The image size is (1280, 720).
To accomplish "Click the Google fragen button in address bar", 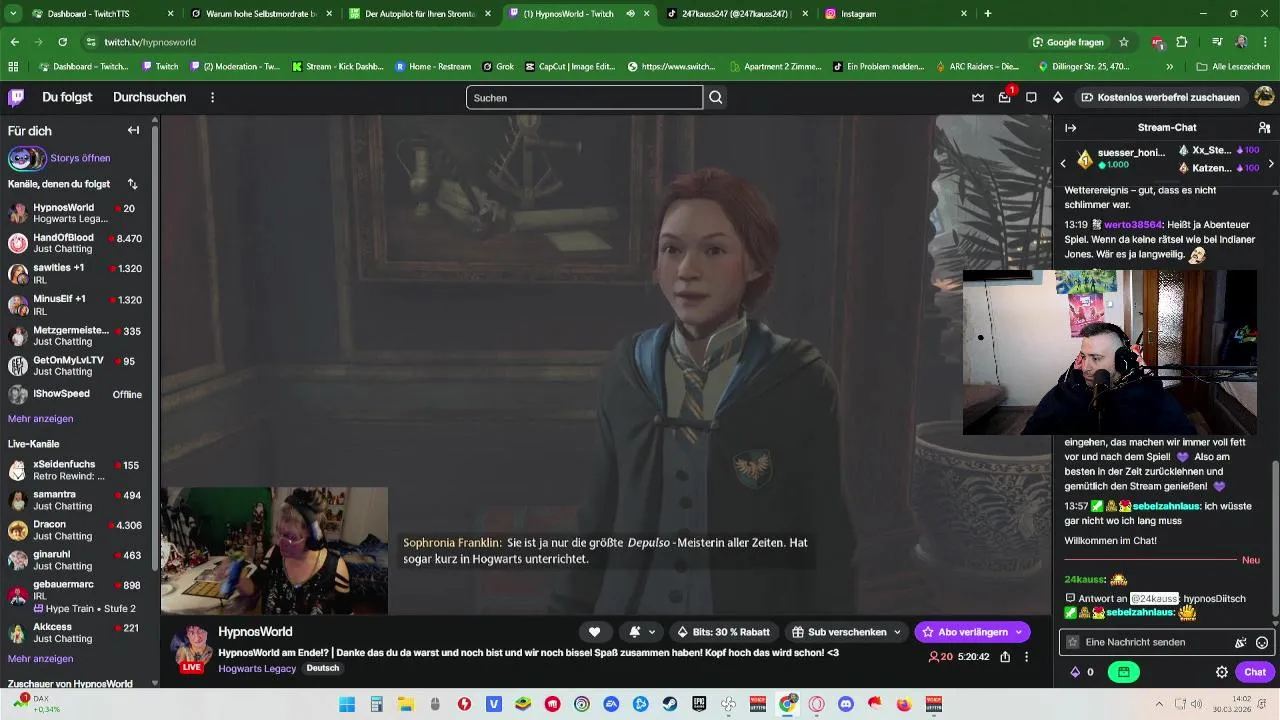I will coord(1068,42).
